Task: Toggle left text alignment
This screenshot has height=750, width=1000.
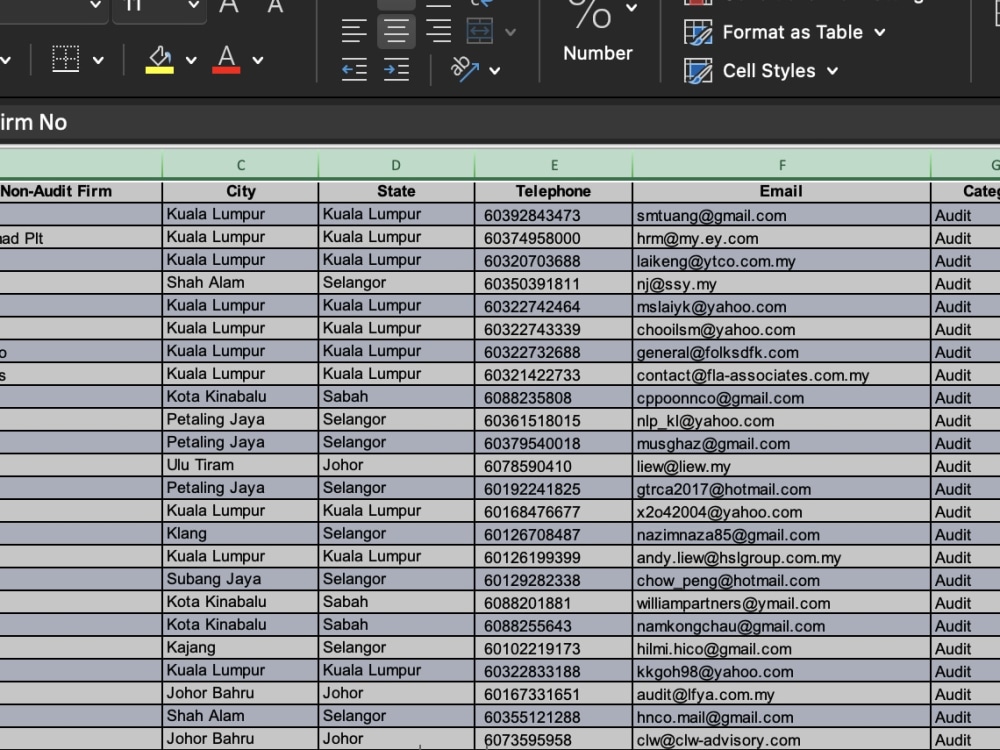Action: point(354,29)
